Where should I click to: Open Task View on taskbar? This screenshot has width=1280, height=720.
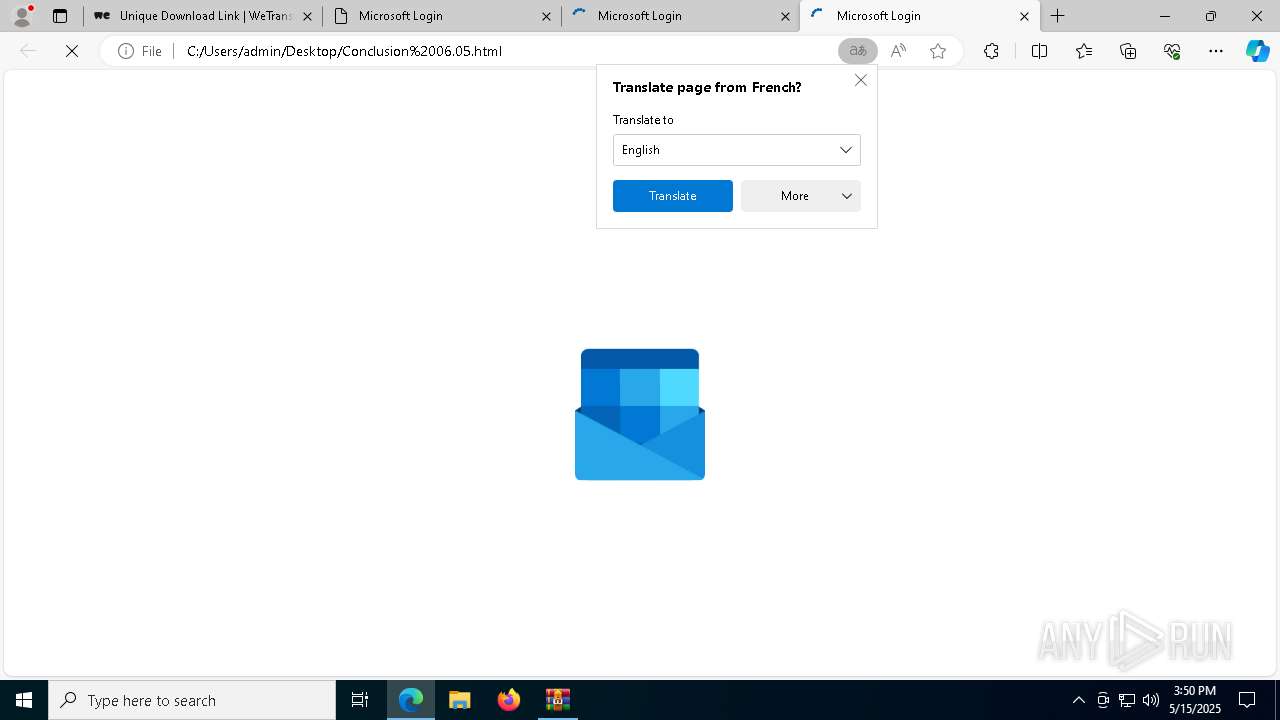[x=360, y=700]
